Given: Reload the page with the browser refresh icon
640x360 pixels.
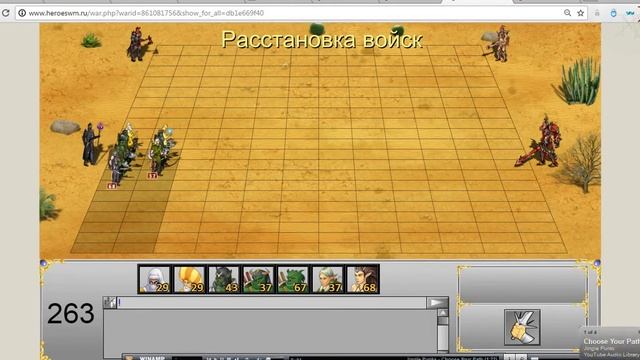Looking at the screenshot, I should [x=6, y=13].
